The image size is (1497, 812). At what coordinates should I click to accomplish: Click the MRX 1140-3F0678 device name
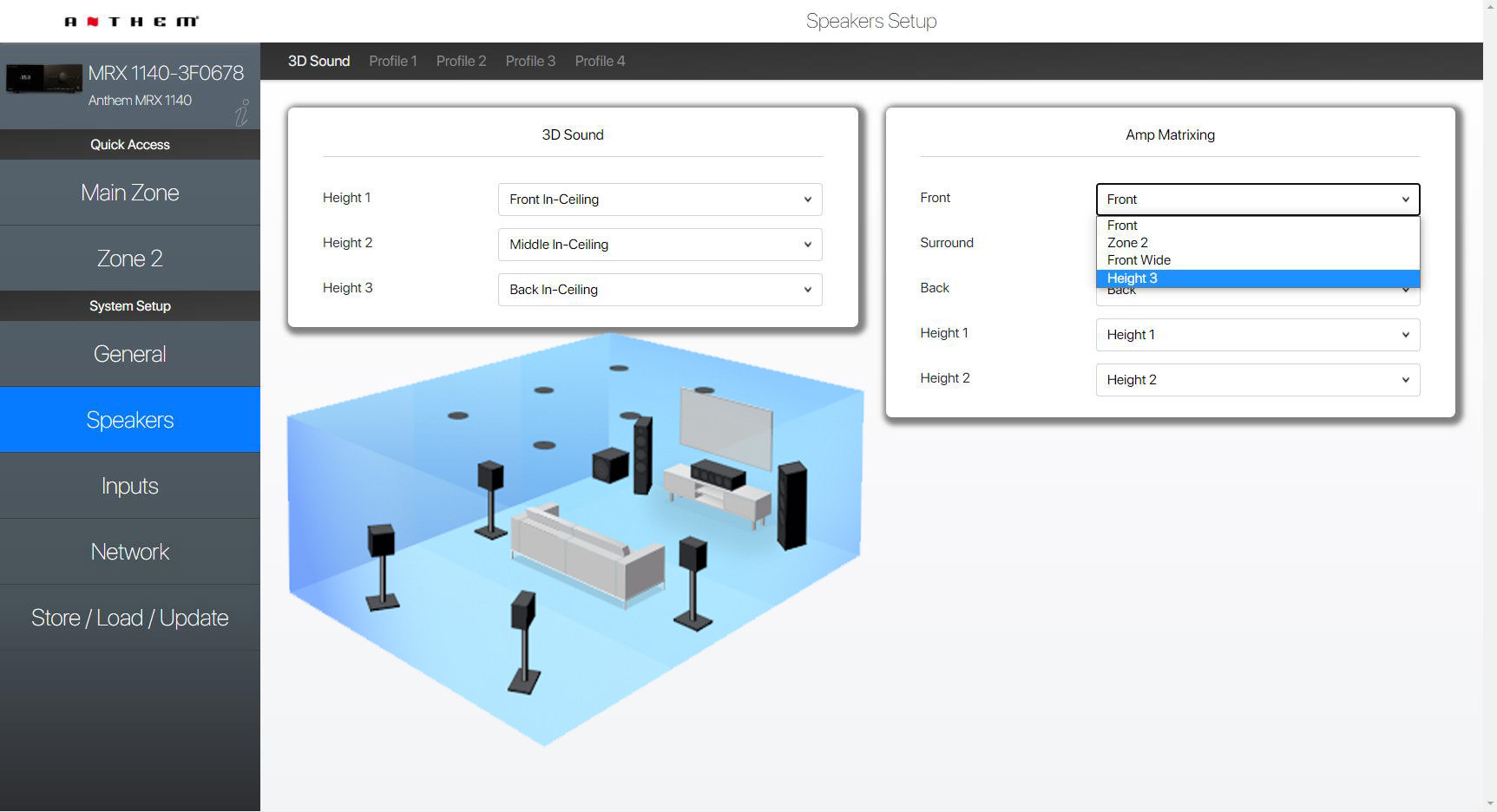click(x=166, y=73)
